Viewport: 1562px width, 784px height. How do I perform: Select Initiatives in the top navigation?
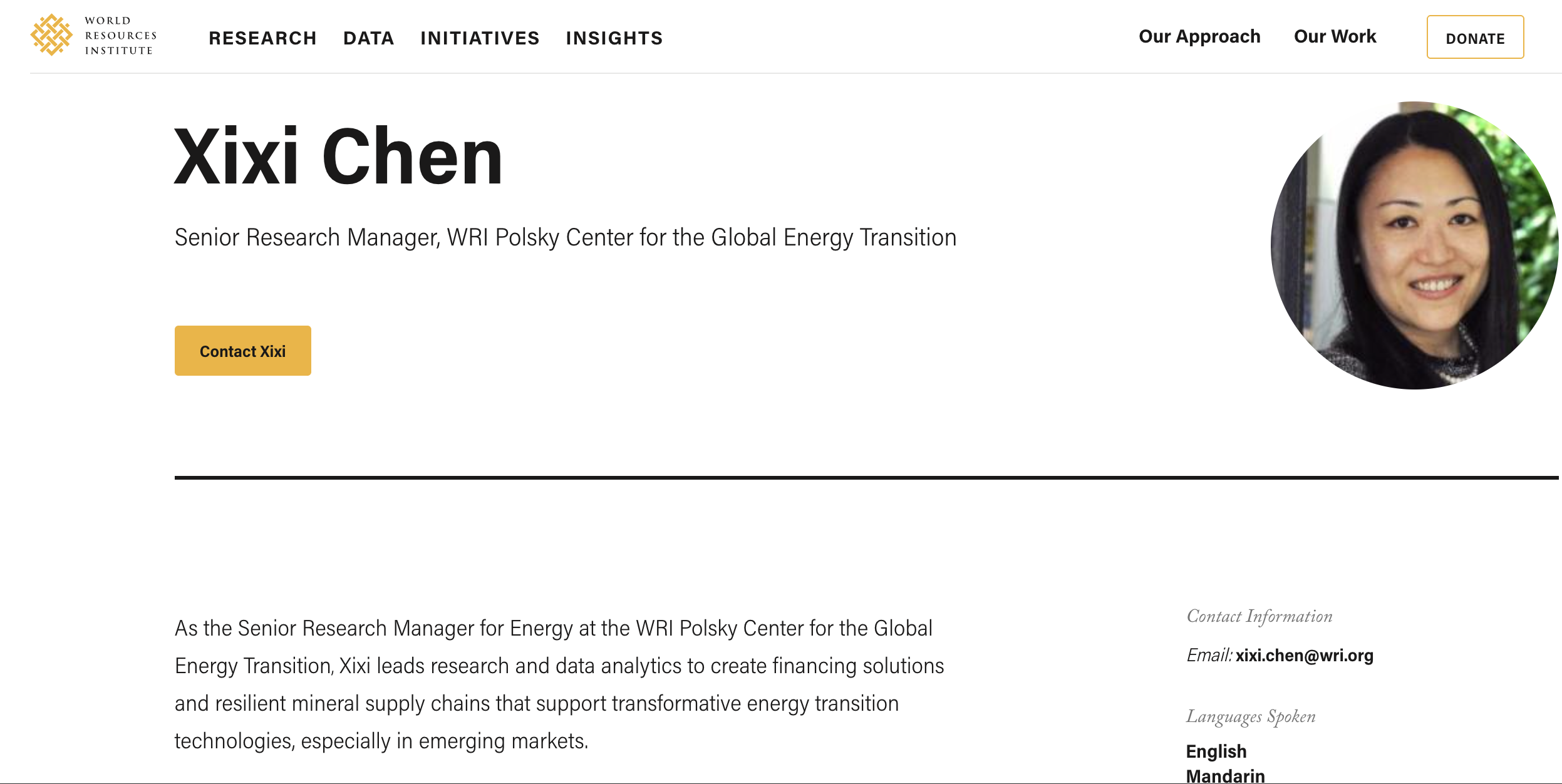click(480, 38)
